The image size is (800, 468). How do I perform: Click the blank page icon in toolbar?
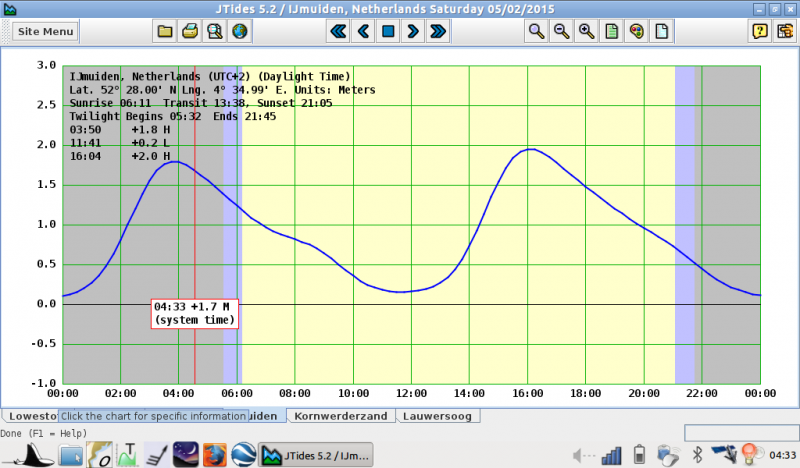point(660,31)
